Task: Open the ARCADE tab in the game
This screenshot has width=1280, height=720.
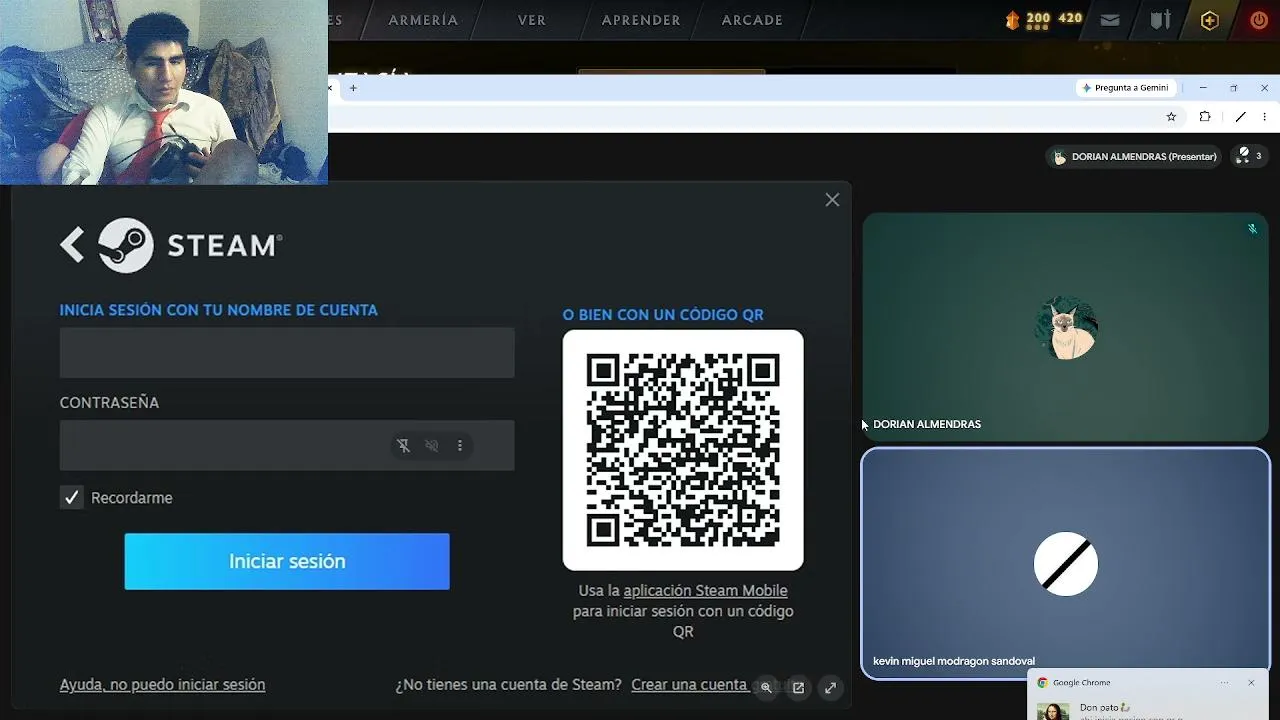Action: click(752, 20)
